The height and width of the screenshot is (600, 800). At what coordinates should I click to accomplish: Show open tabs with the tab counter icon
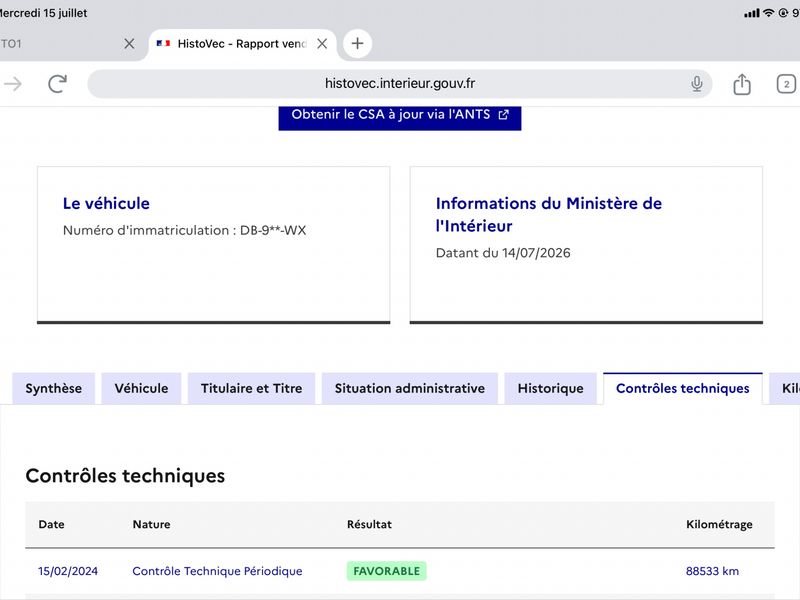click(786, 84)
